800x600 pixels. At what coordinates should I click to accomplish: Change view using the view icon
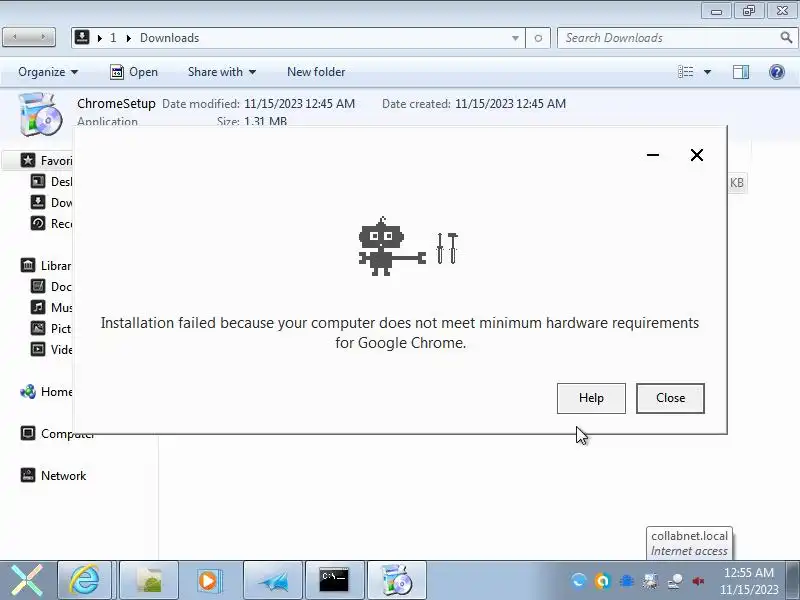pos(685,72)
